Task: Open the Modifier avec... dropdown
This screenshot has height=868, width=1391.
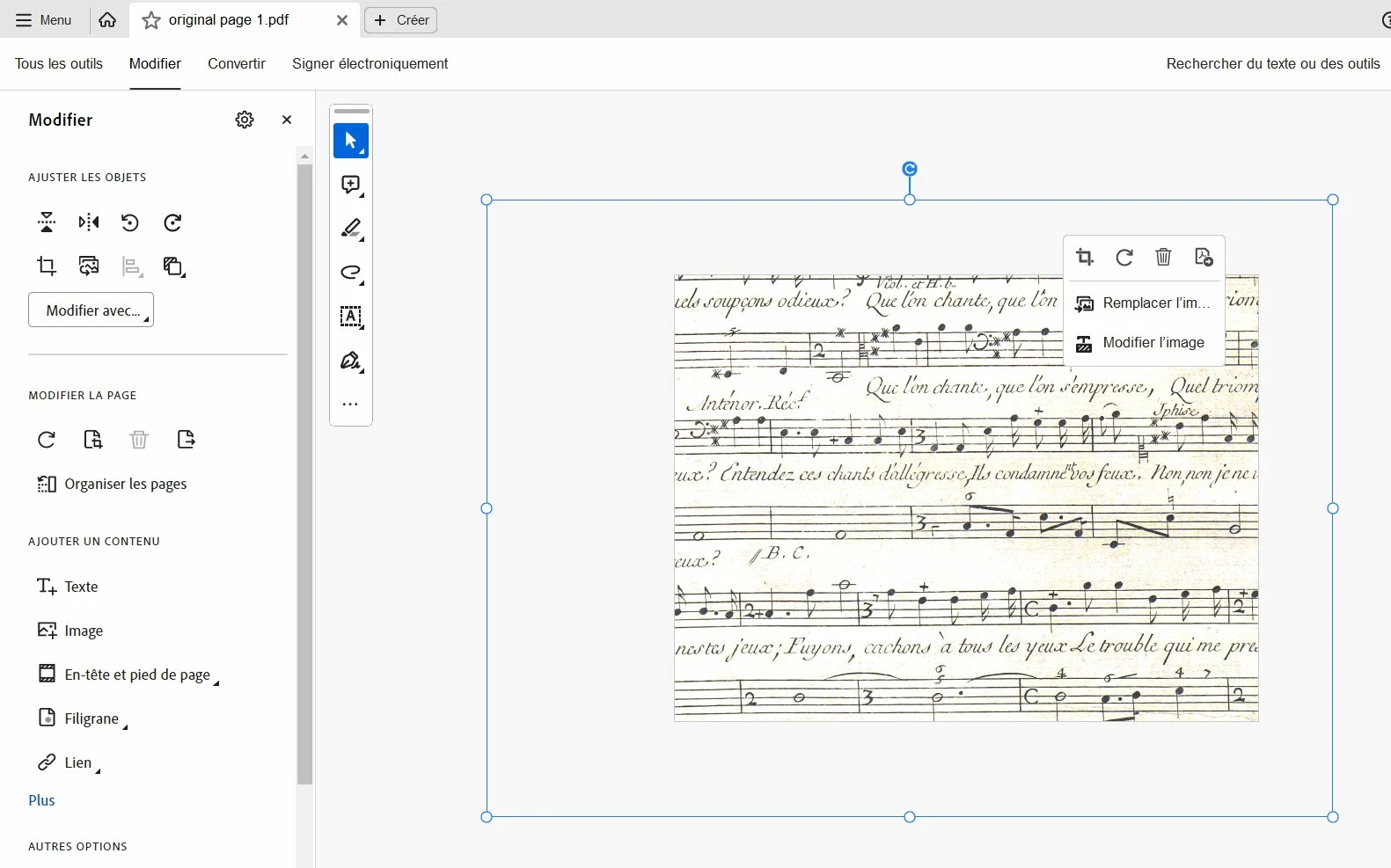Action: coord(92,310)
